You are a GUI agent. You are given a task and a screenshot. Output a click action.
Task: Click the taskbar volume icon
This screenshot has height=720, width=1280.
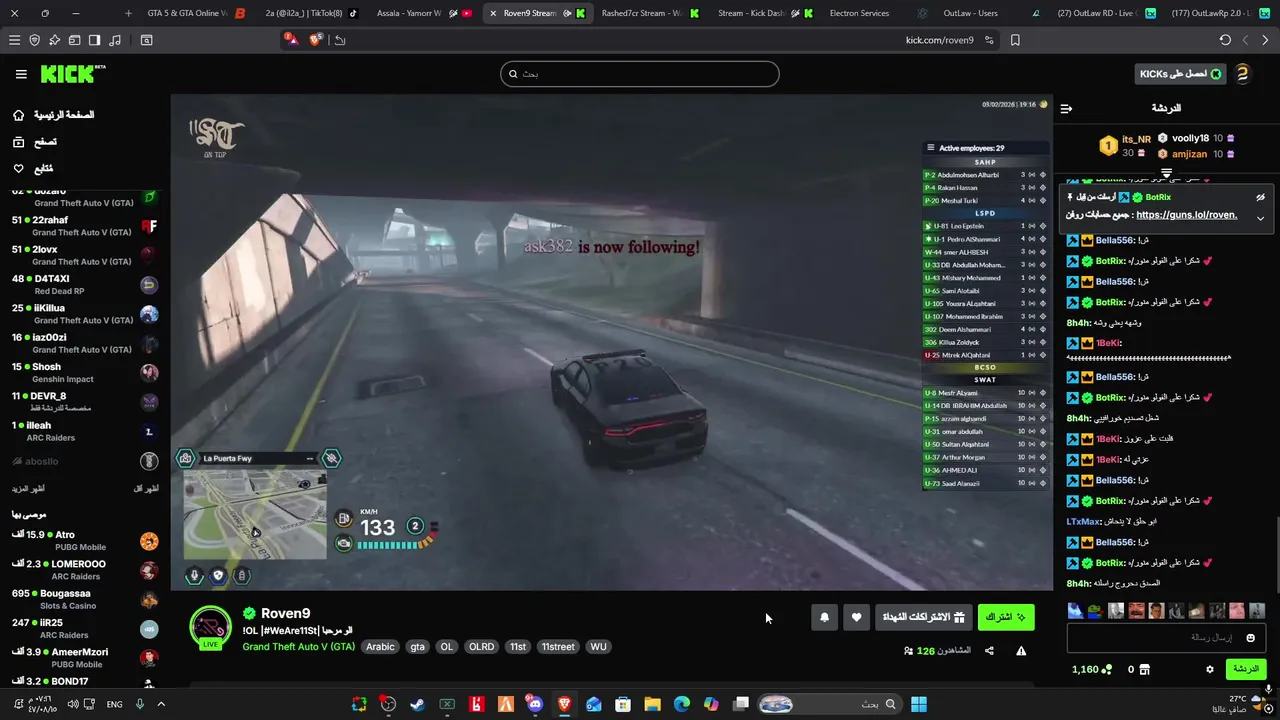tap(73, 704)
